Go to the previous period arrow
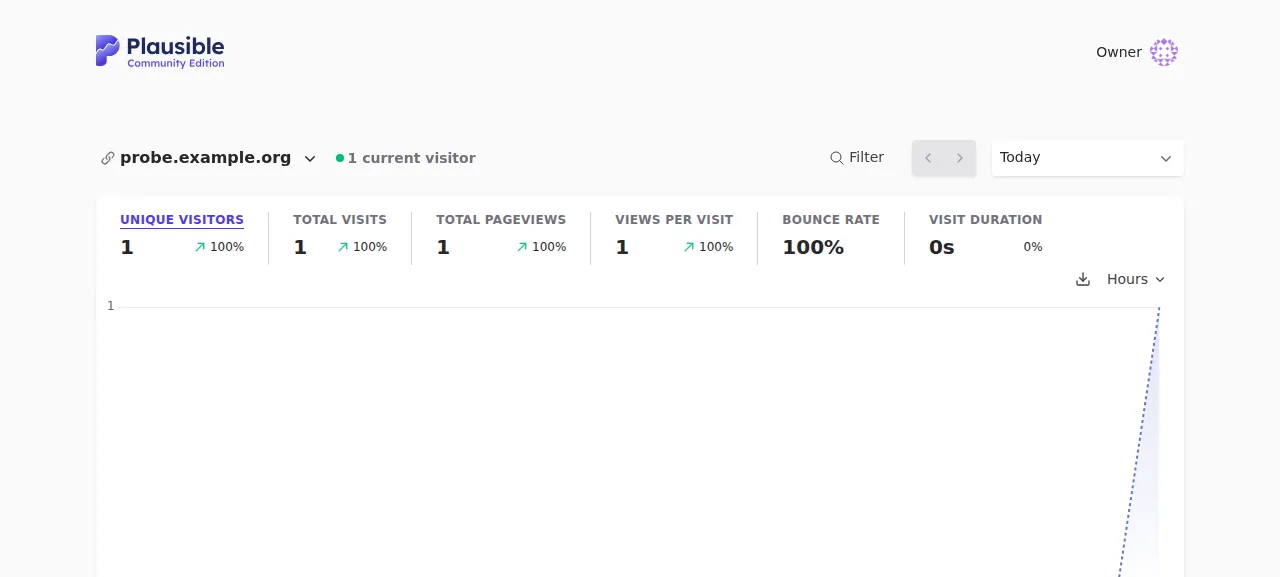1280x577 pixels. (928, 158)
